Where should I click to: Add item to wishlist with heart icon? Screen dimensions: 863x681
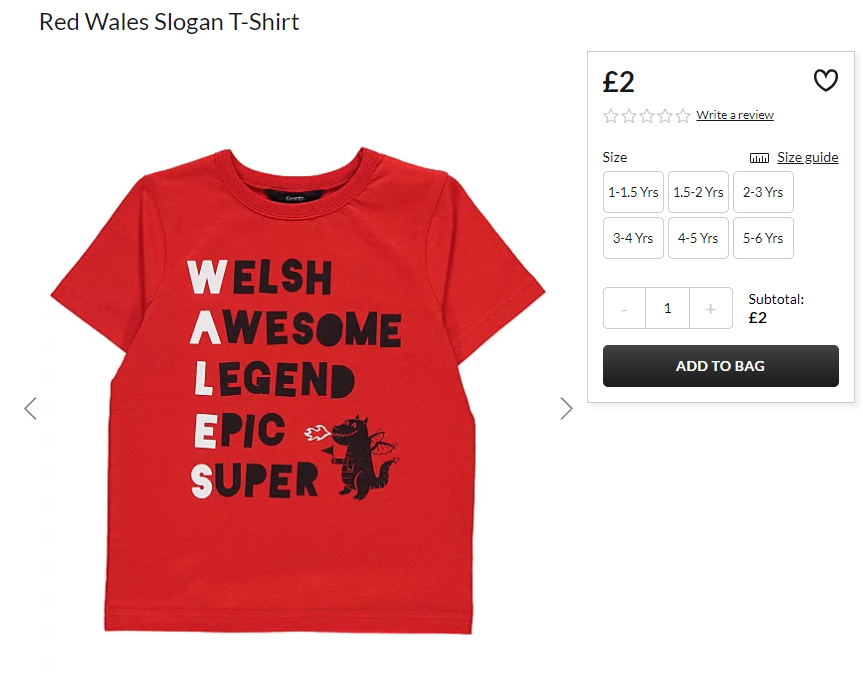826,80
